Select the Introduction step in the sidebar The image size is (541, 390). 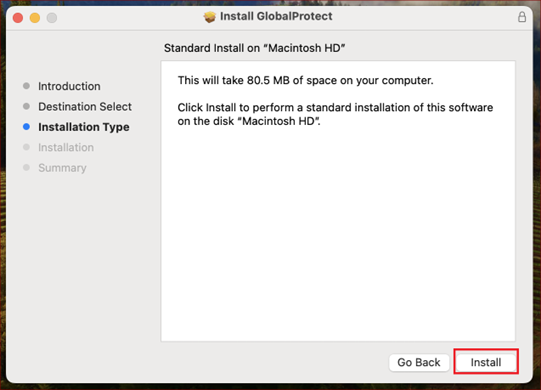pyautogui.click(x=69, y=86)
